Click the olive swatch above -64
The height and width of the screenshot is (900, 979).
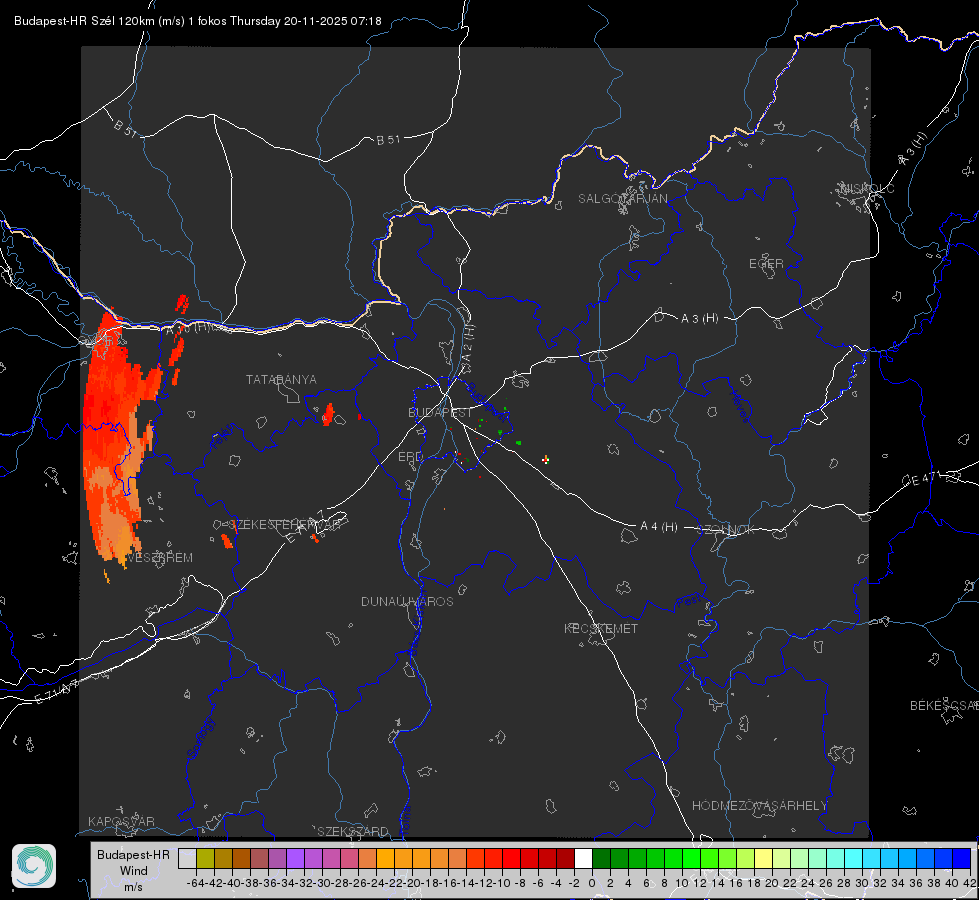pos(205,858)
